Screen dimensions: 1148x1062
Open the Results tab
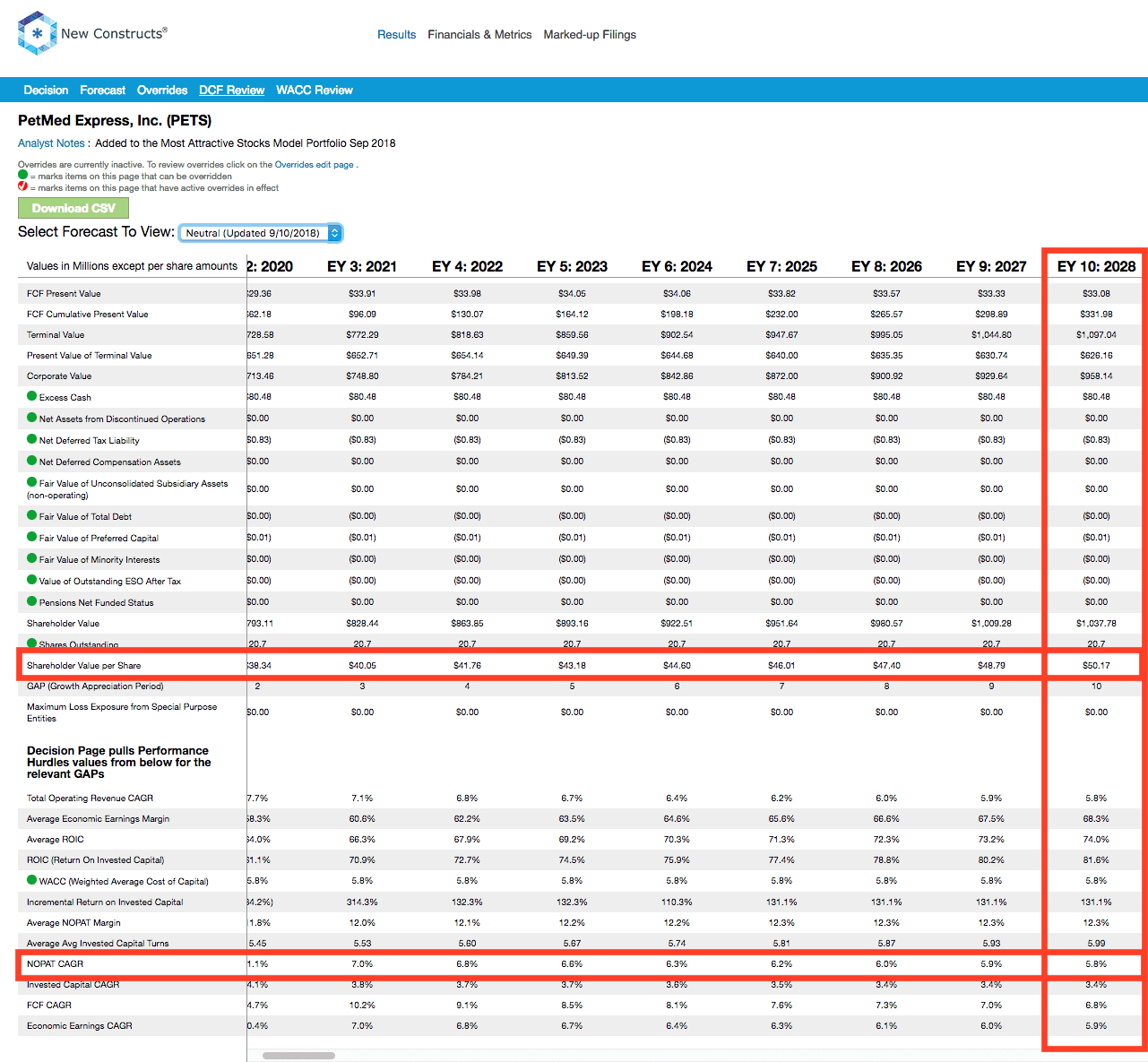coord(396,34)
